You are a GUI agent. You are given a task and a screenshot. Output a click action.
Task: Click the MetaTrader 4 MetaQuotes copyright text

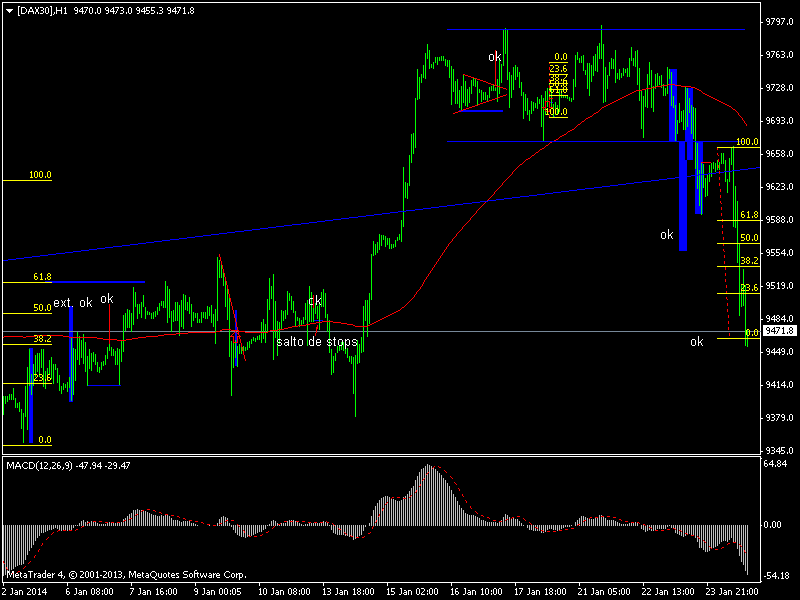126,575
